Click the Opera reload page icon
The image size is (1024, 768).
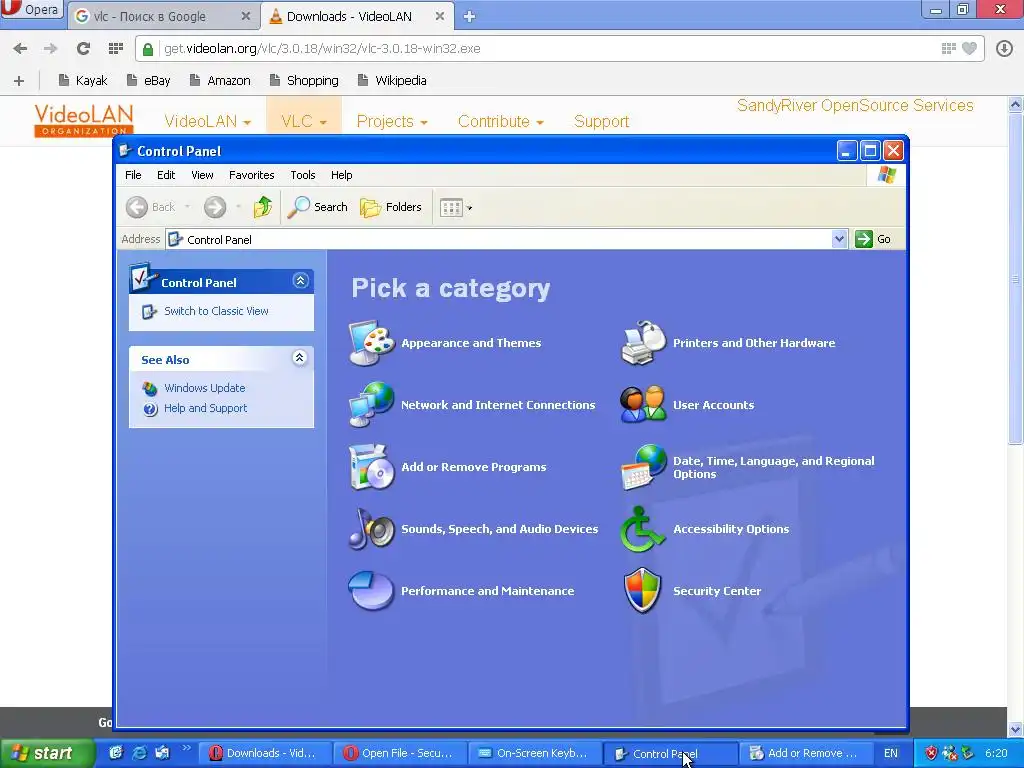pos(83,48)
